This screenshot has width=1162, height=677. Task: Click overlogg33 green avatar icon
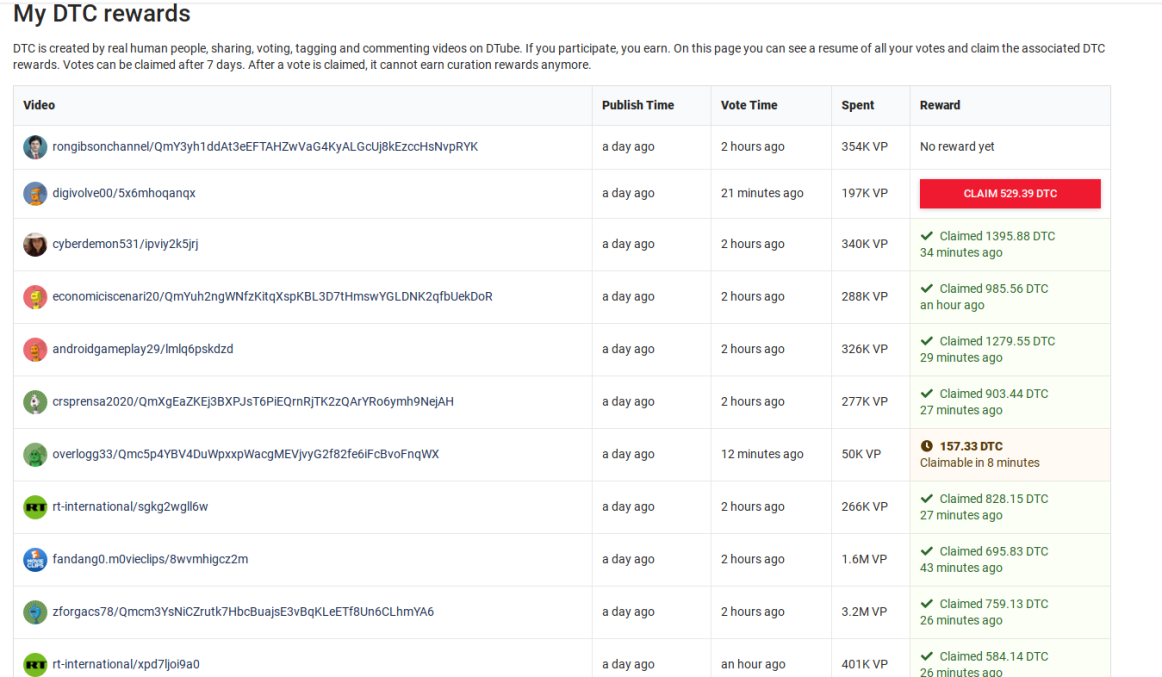[35, 454]
